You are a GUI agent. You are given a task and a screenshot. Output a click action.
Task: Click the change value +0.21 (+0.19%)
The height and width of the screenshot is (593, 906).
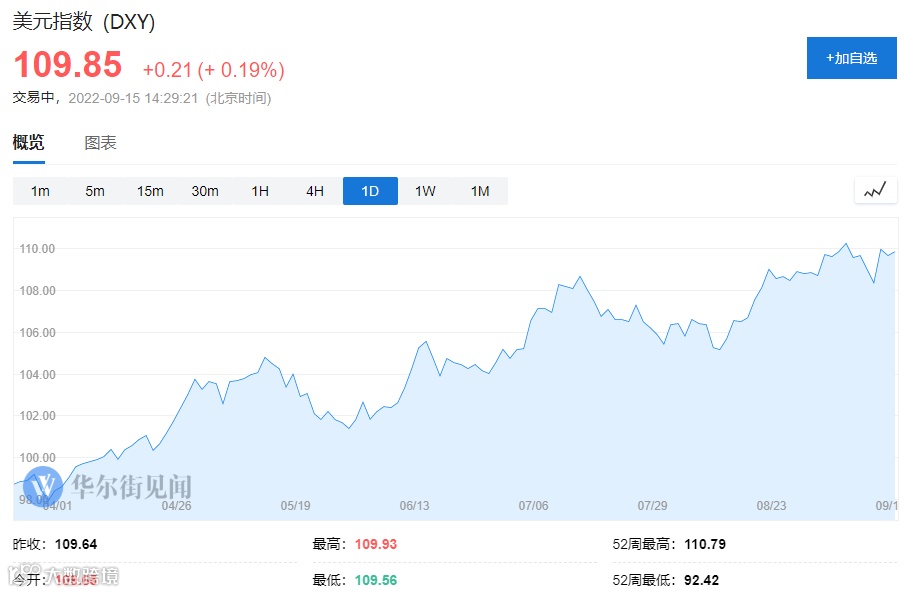(214, 70)
